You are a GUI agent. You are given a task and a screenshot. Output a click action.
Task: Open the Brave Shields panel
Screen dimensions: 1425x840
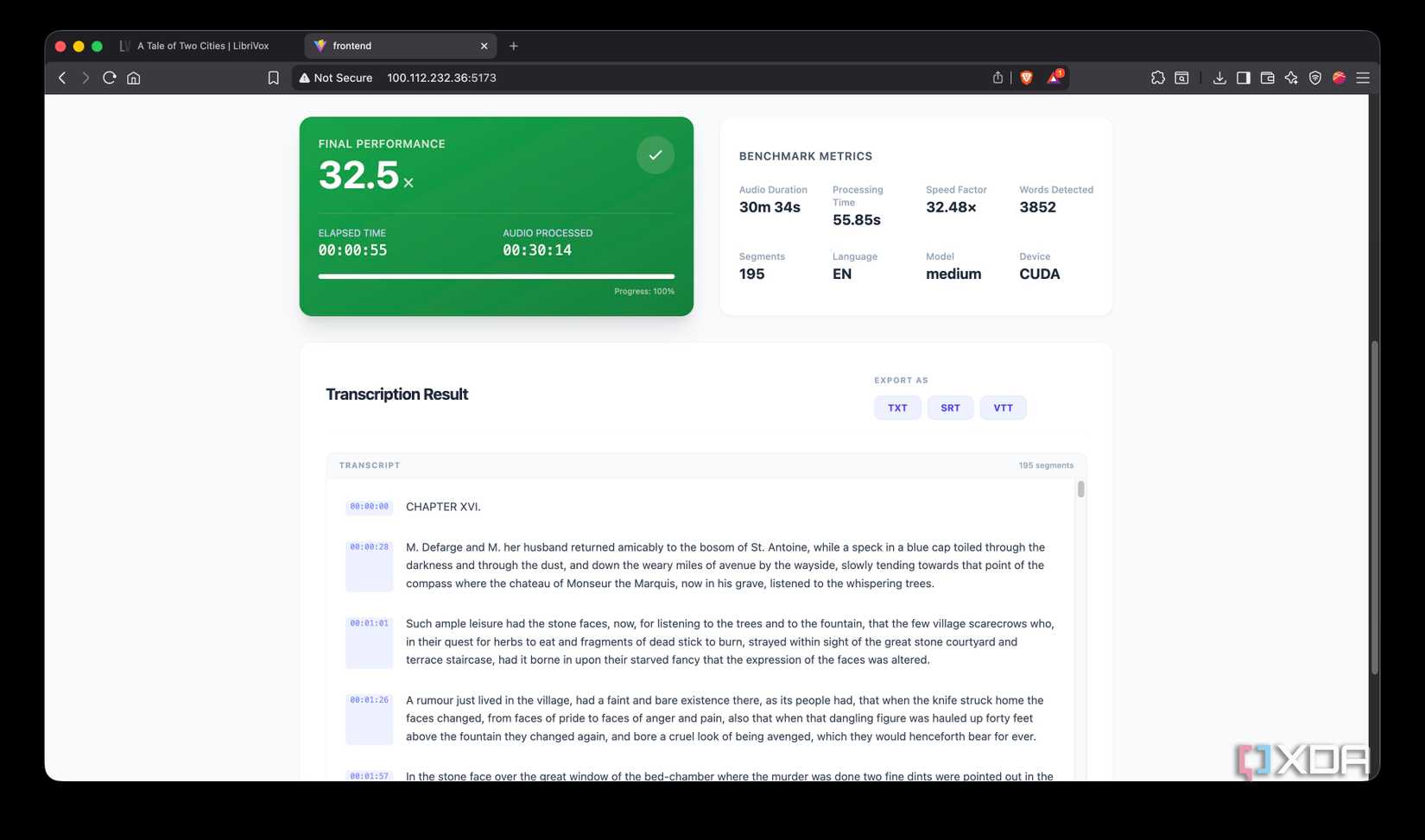tap(1026, 78)
